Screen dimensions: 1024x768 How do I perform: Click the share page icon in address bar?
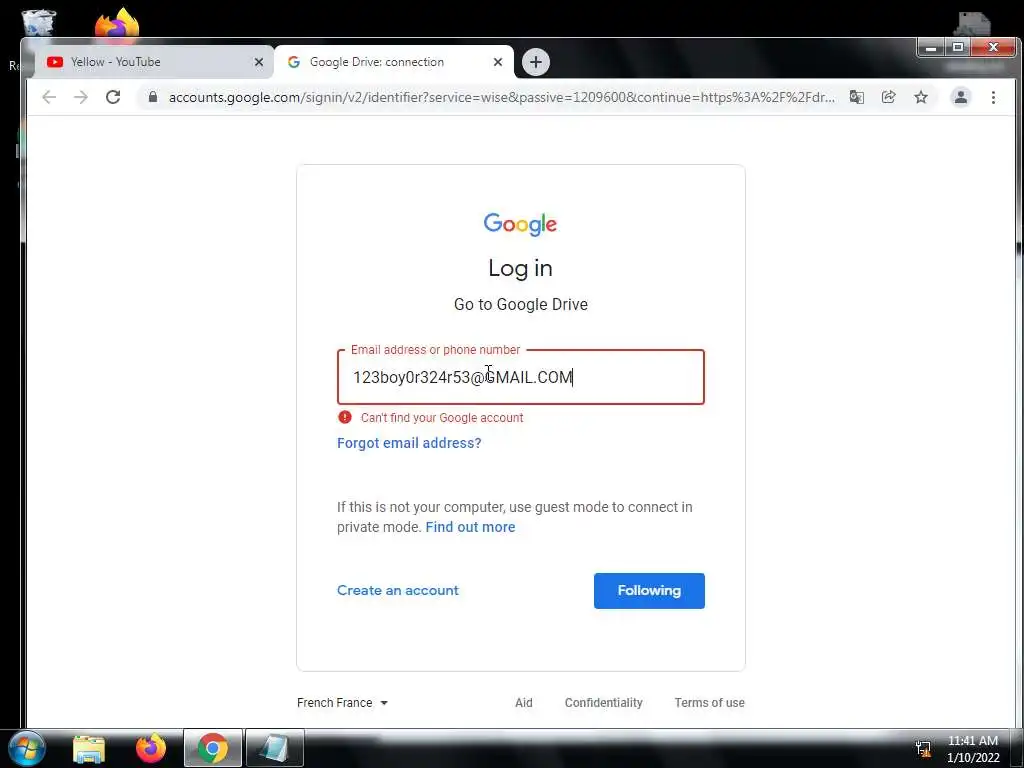[x=889, y=97]
